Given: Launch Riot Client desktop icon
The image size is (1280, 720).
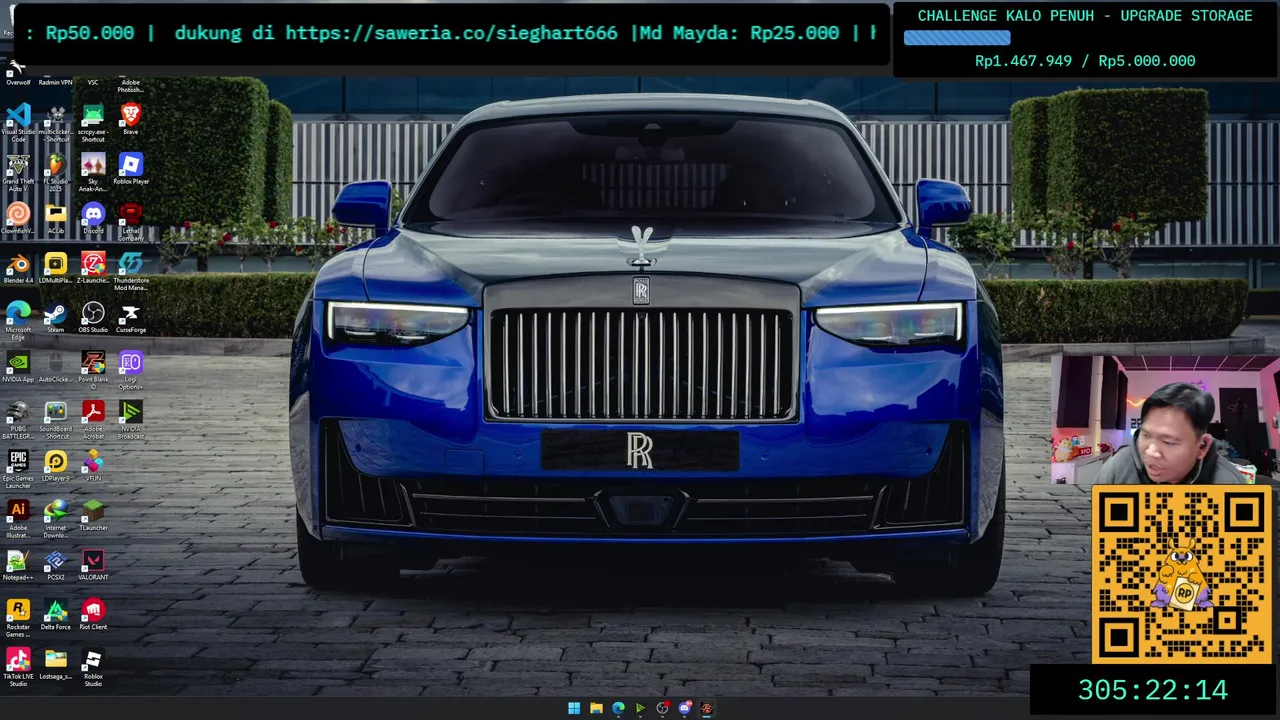Looking at the screenshot, I should (93, 614).
